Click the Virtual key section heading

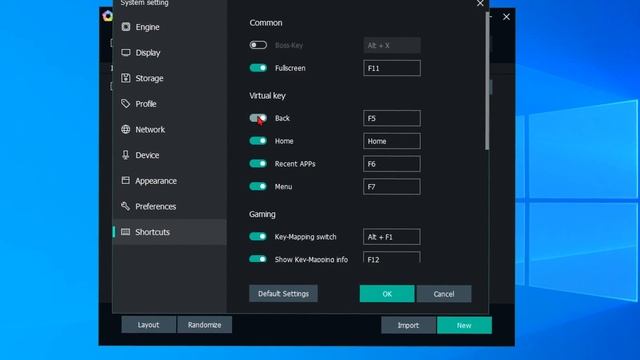pyautogui.click(x=267, y=96)
